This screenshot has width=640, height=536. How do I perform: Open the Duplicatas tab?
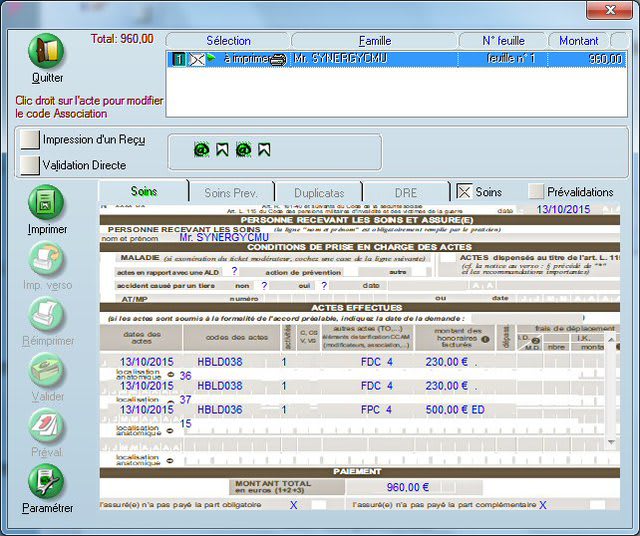tap(318, 192)
